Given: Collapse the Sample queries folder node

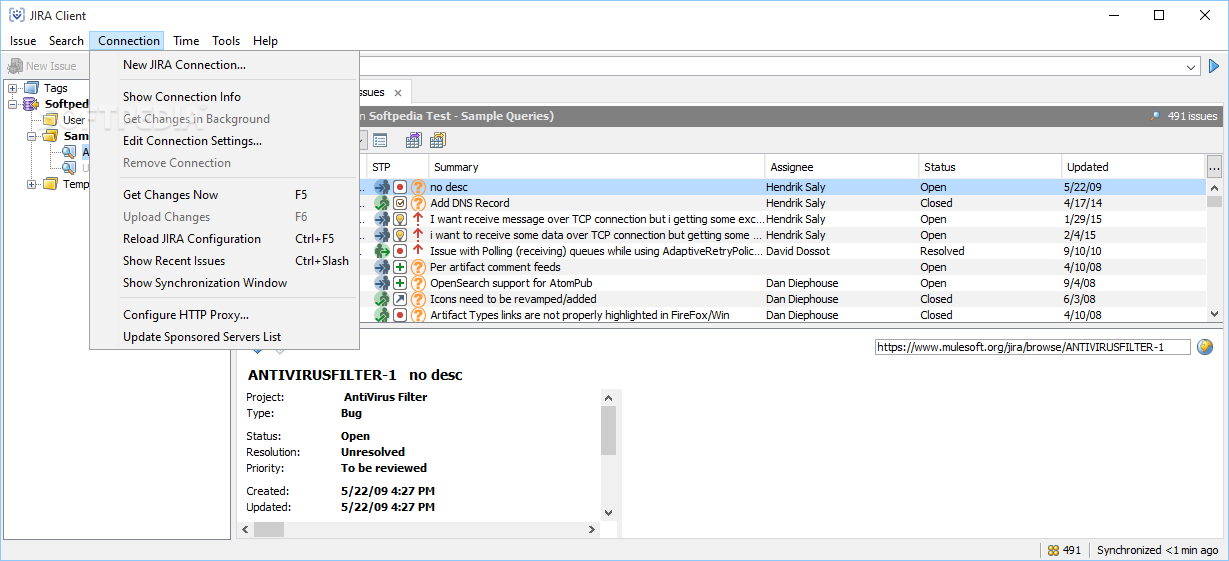Looking at the screenshot, I should tap(32, 136).
